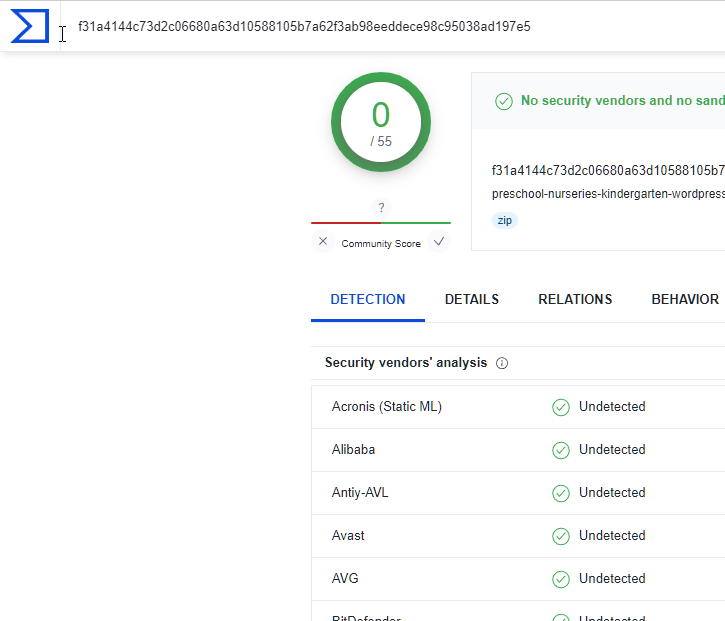Click the Community Score label
The height and width of the screenshot is (621, 725).
(381, 244)
